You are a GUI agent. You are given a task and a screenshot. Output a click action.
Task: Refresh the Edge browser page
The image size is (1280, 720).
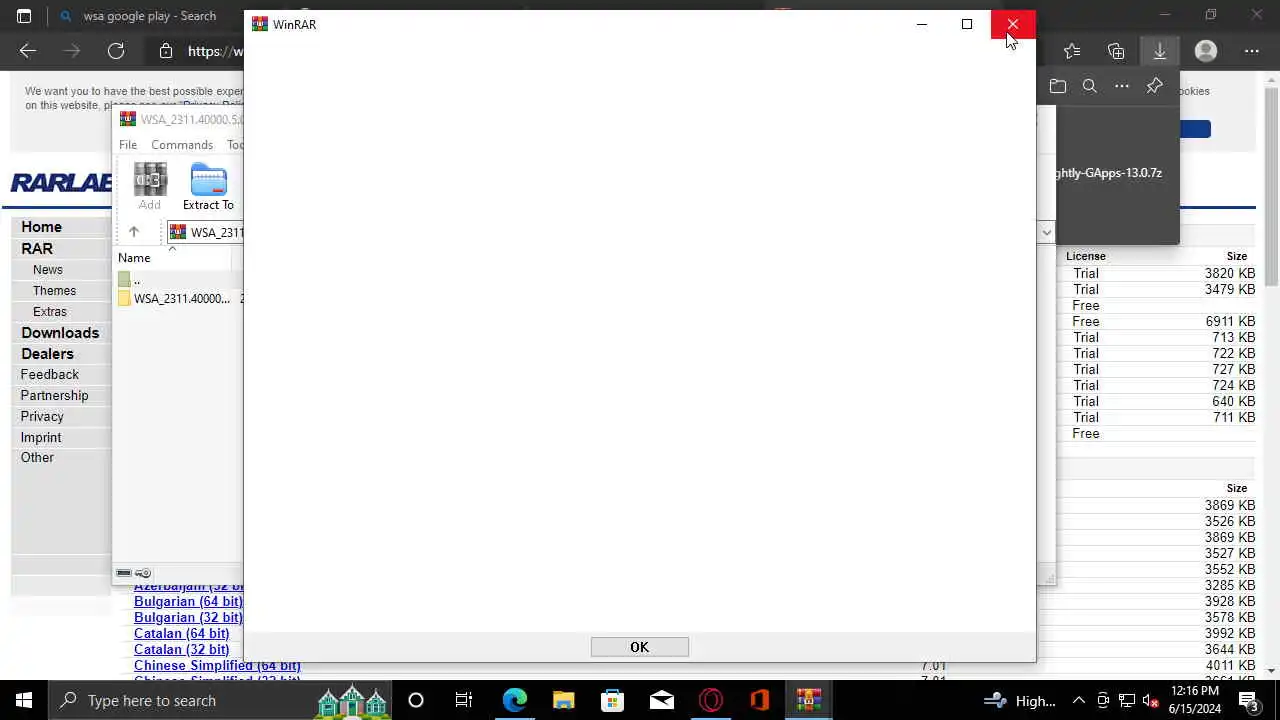(116, 51)
